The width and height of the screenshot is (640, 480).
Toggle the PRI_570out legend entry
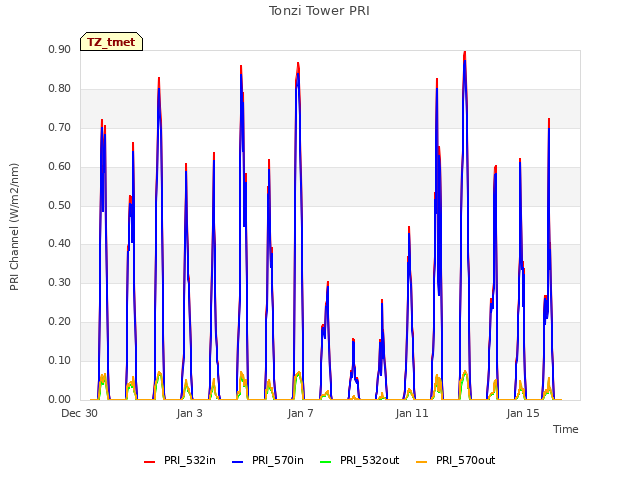[456, 460]
